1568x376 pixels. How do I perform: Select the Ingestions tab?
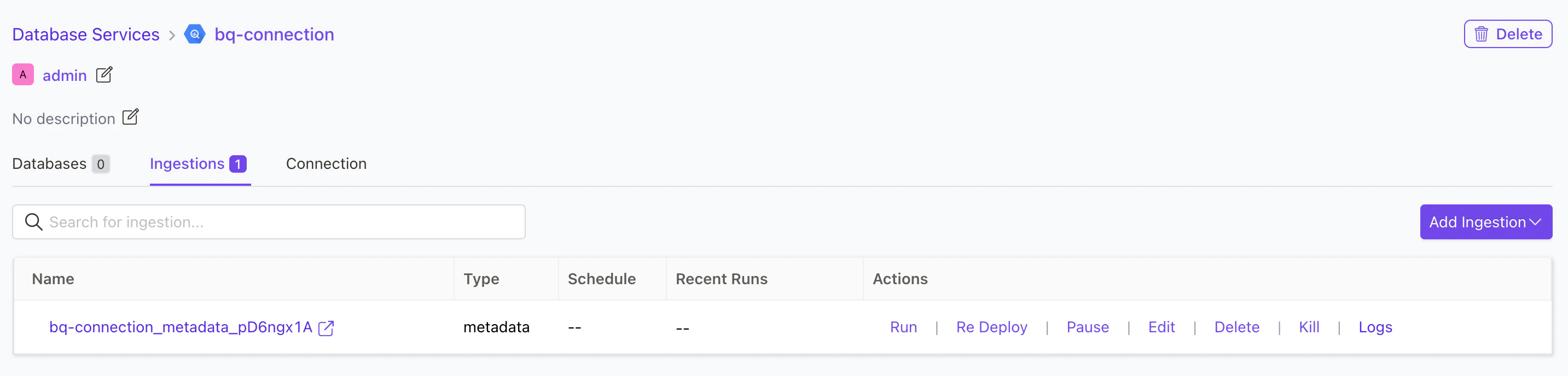coord(199,163)
